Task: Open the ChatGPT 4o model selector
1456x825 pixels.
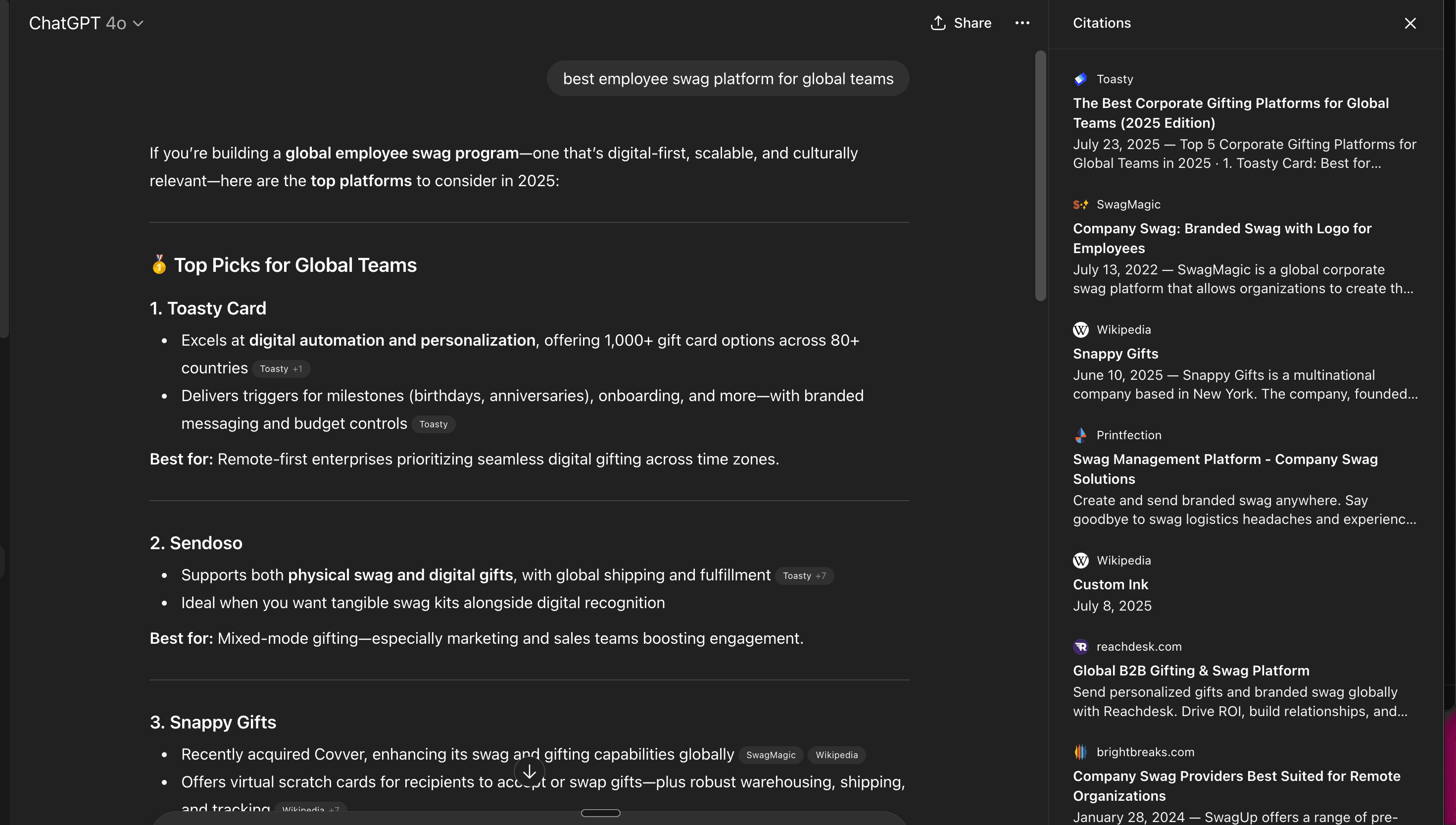Action: pyautogui.click(x=87, y=23)
